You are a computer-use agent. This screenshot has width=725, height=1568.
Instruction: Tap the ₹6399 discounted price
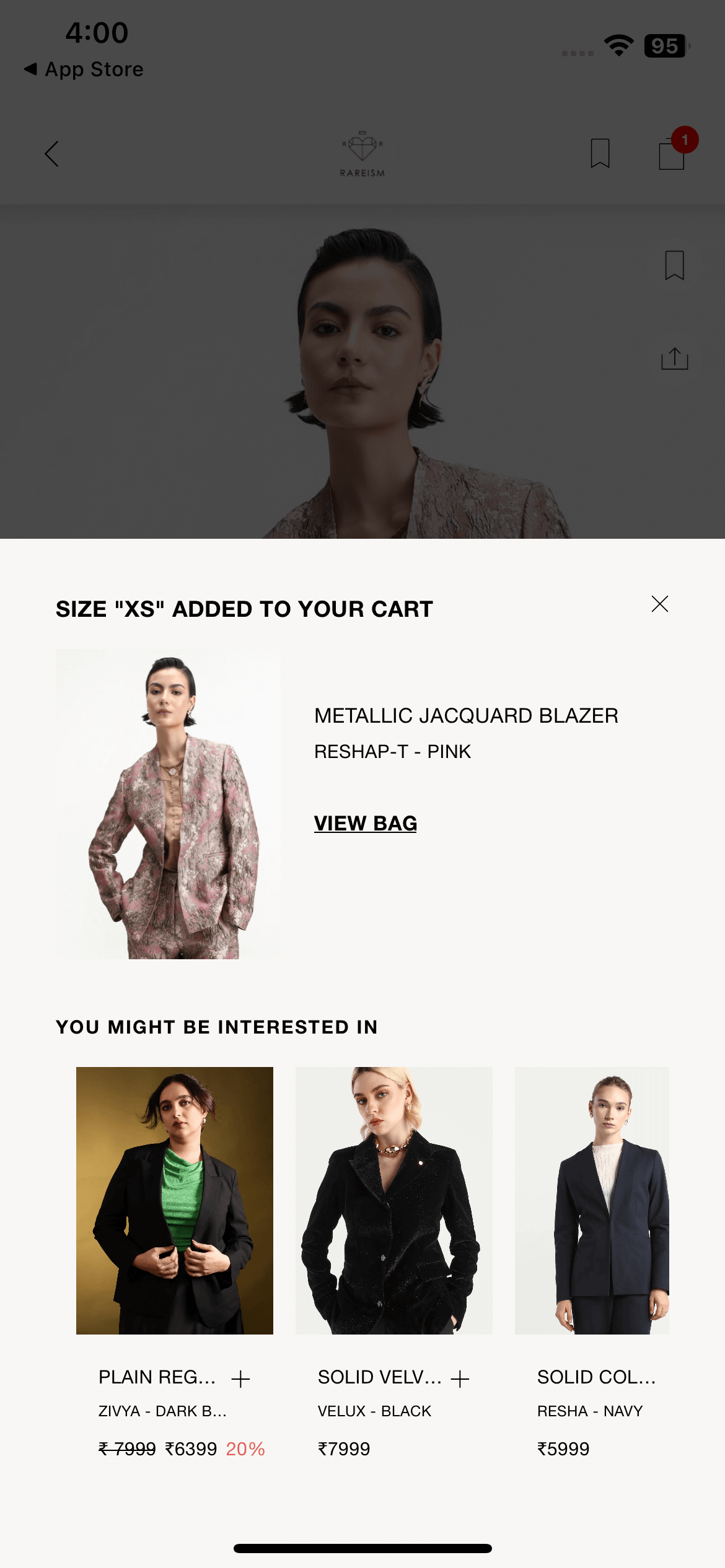coord(191,1449)
